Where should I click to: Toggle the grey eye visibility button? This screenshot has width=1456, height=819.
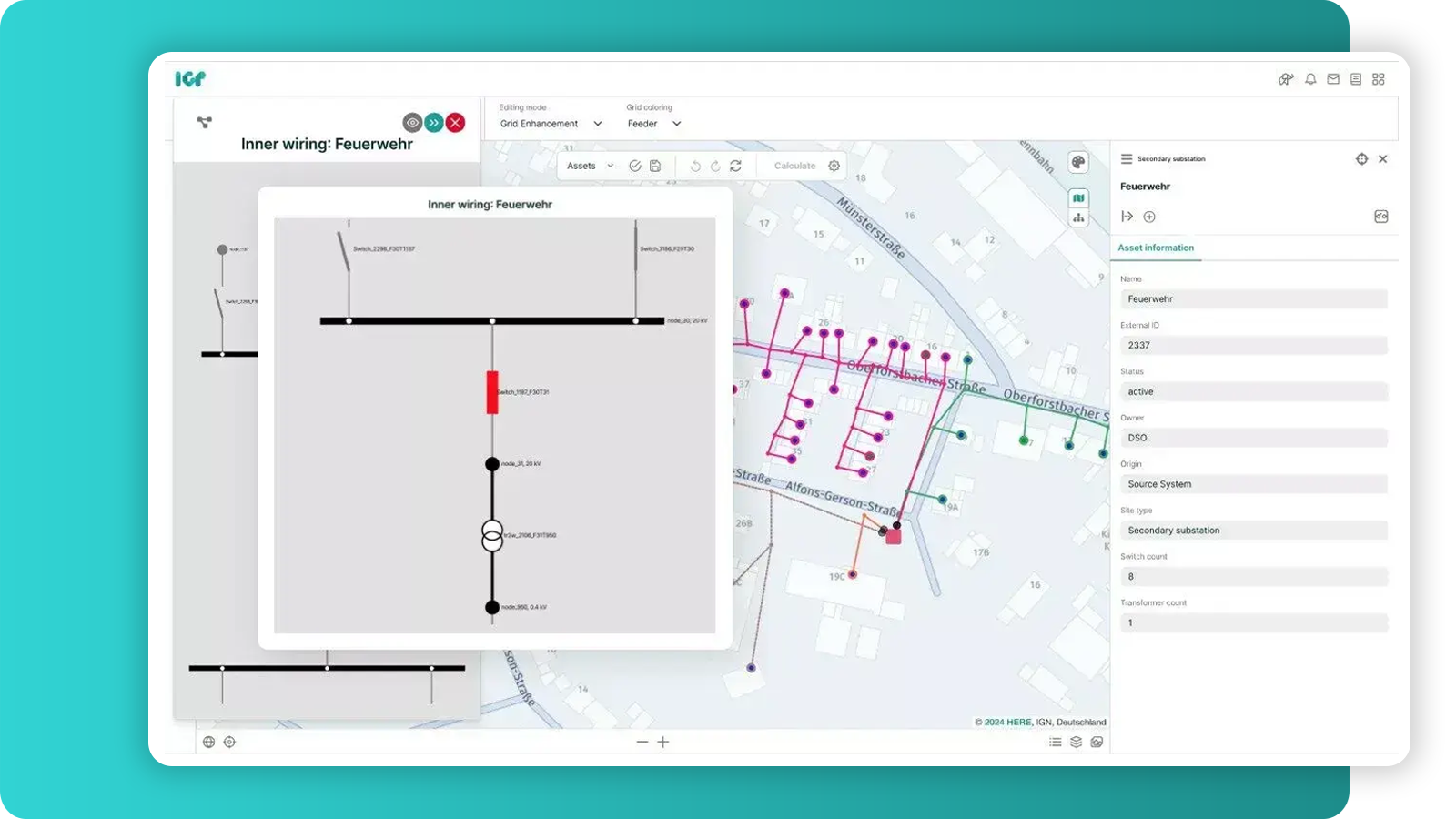pyautogui.click(x=412, y=122)
